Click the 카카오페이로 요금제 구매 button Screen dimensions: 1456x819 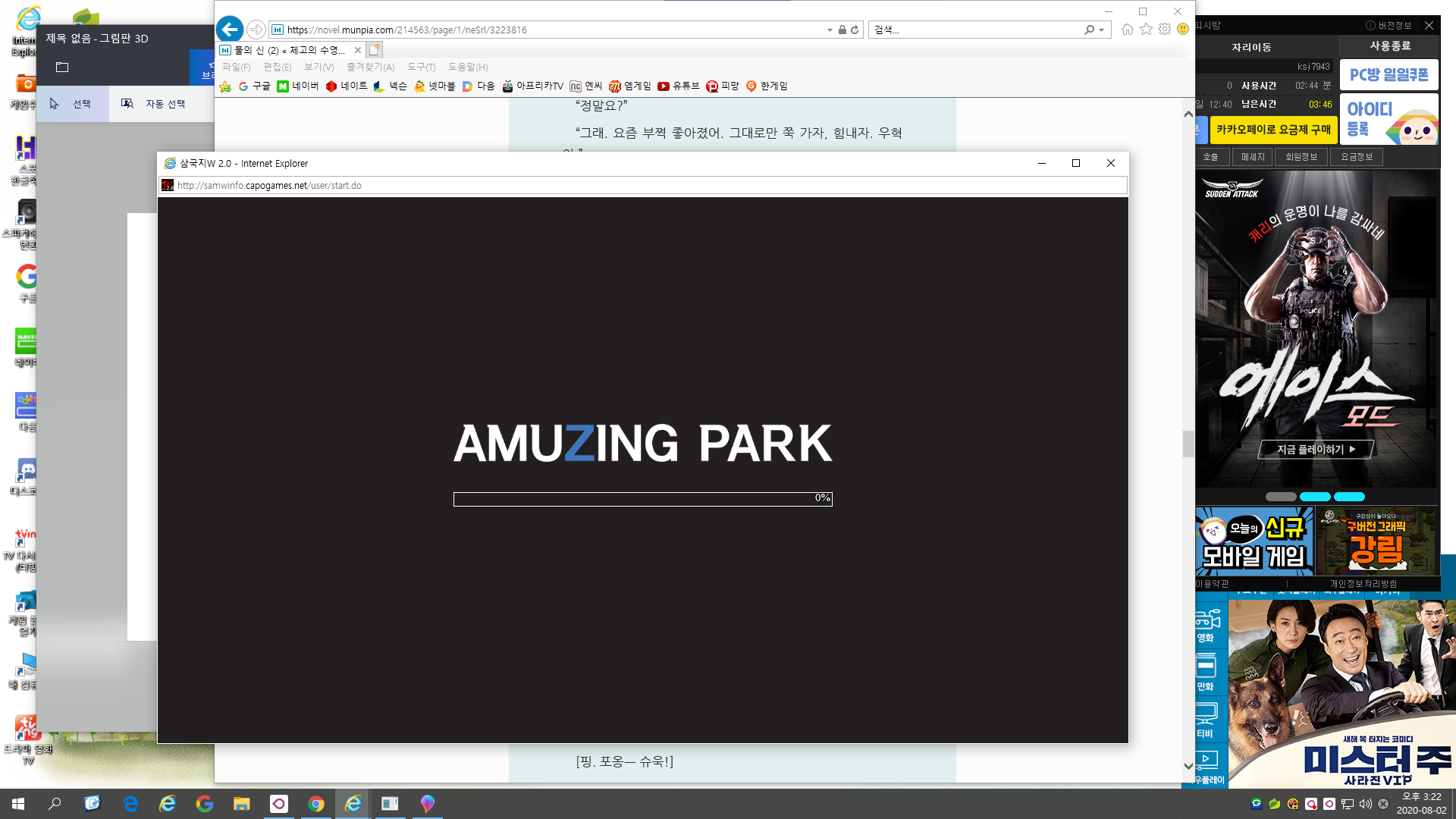click(x=1273, y=130)
